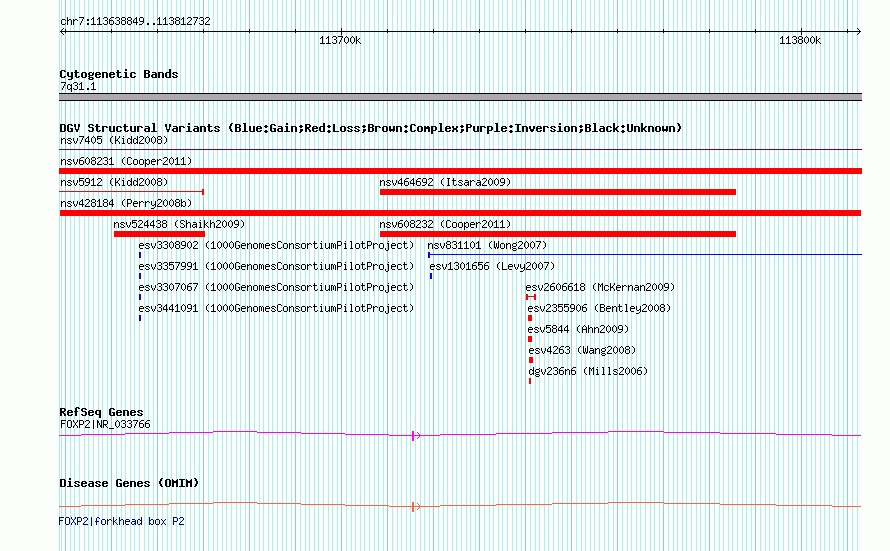This screenshot has width=890, height=551.
Task: Click the esv3357991 variant label
Action: pos(276,266)
